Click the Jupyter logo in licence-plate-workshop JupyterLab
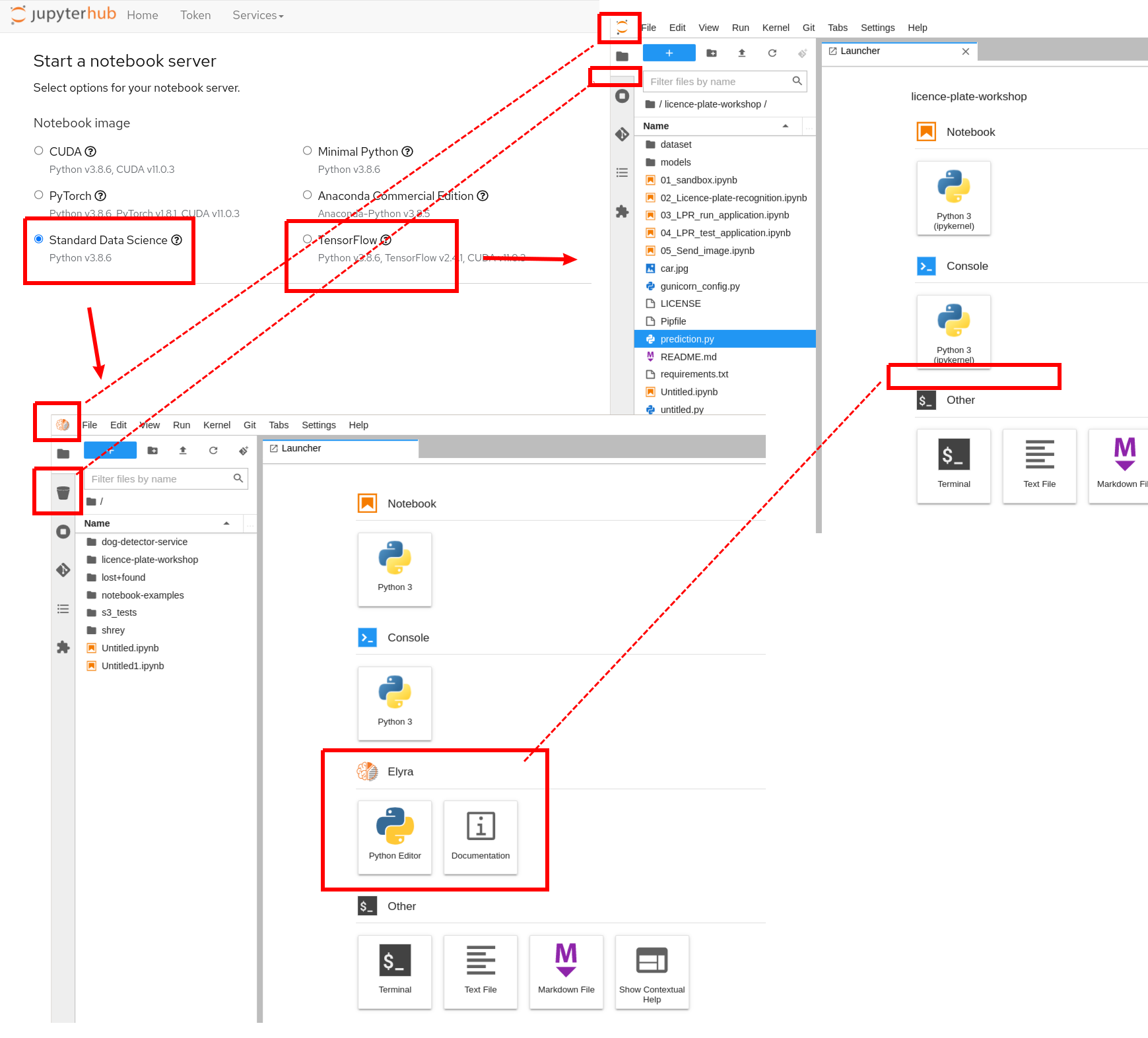The image size is (1148, 1038). [622, 27]
